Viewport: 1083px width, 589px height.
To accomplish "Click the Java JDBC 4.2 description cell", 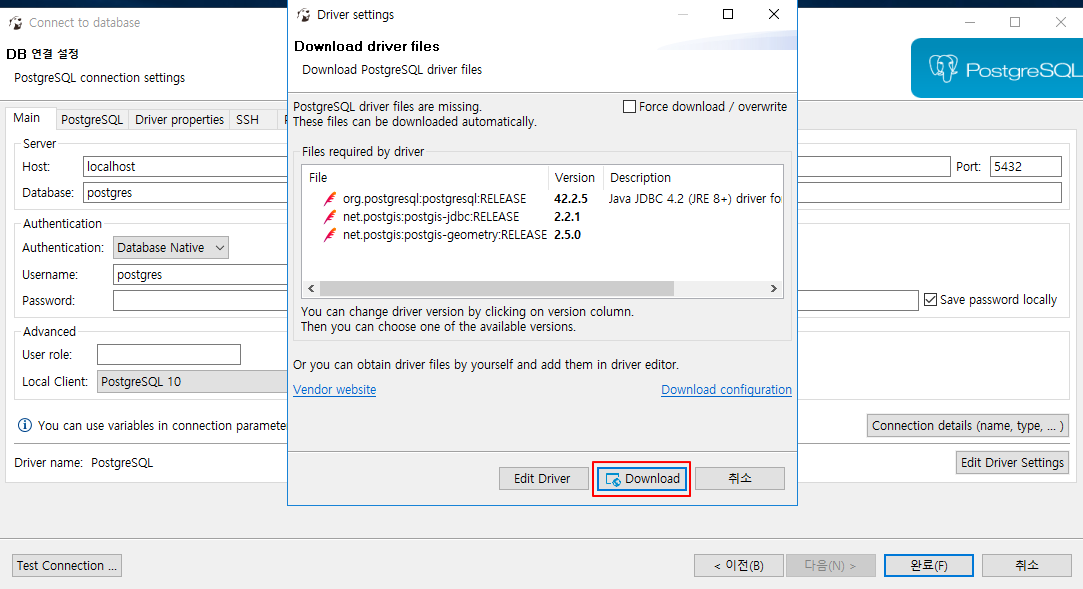I will click(x=695, y=199).
